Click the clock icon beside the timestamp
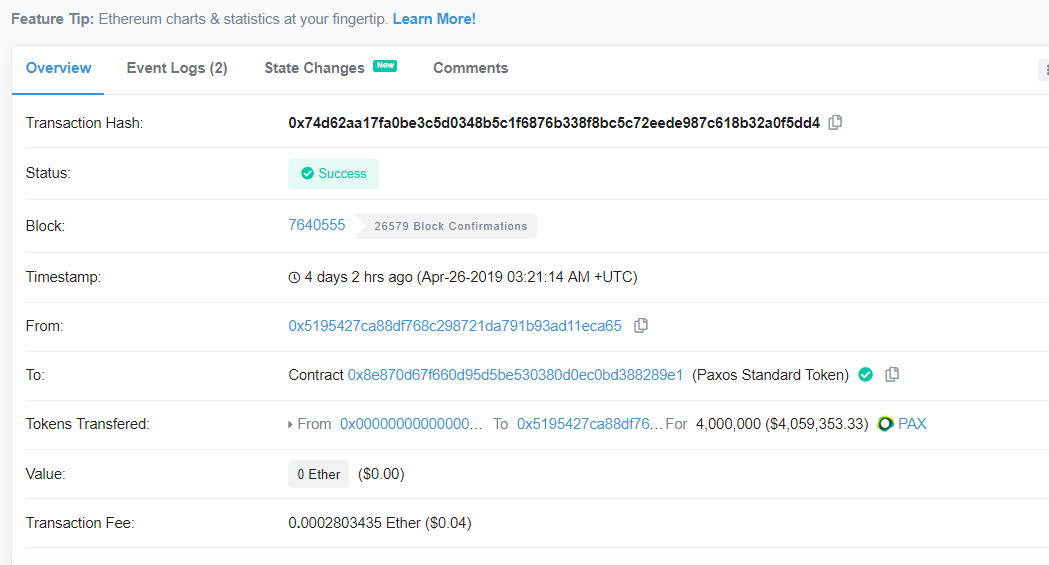The image size is (1049, 565). (294, 277)
